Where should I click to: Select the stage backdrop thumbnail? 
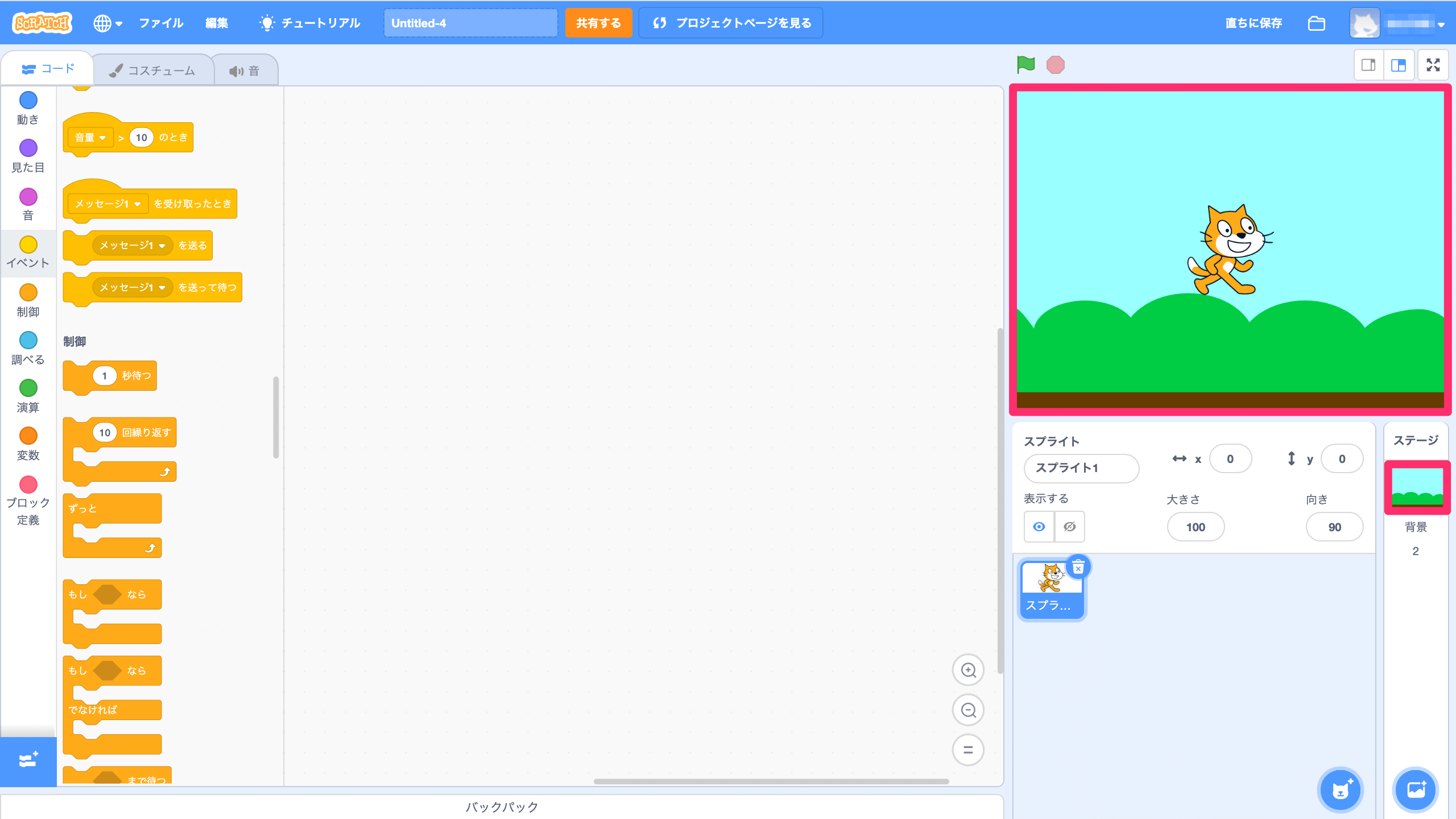coord(1417,487)
